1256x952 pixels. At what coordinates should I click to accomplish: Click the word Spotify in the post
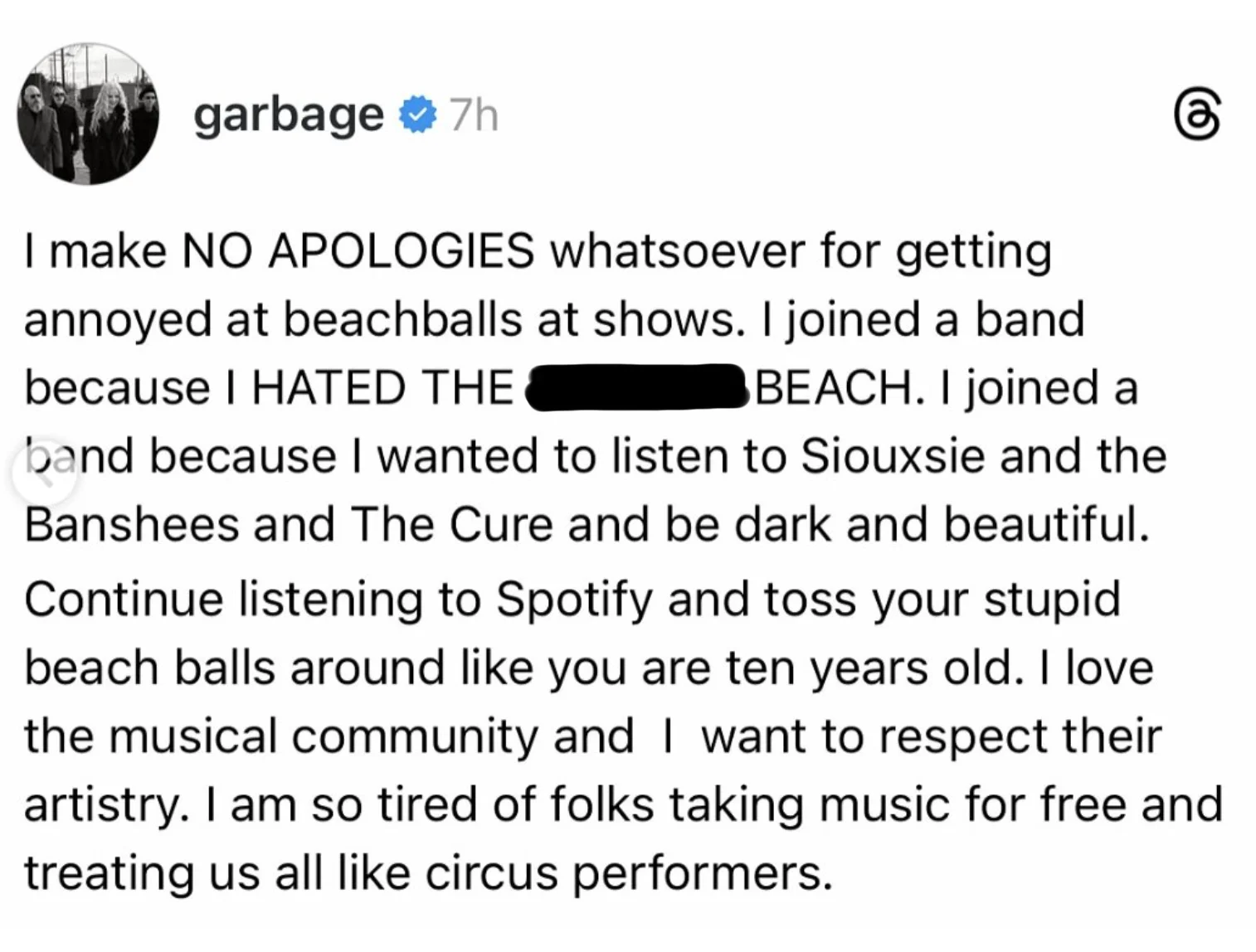(574, 599)
